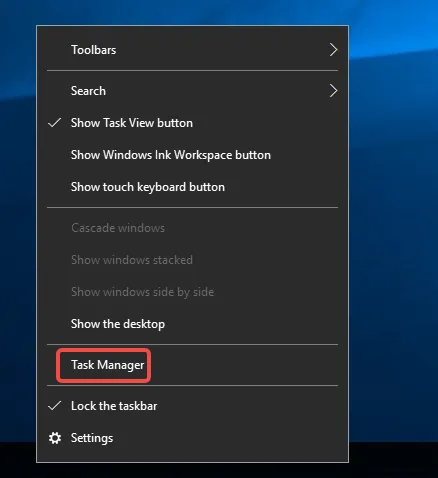This screenshot has height=478, width=438.
Task: Click the Settings gear icon
Action: (x=55, y=438)
